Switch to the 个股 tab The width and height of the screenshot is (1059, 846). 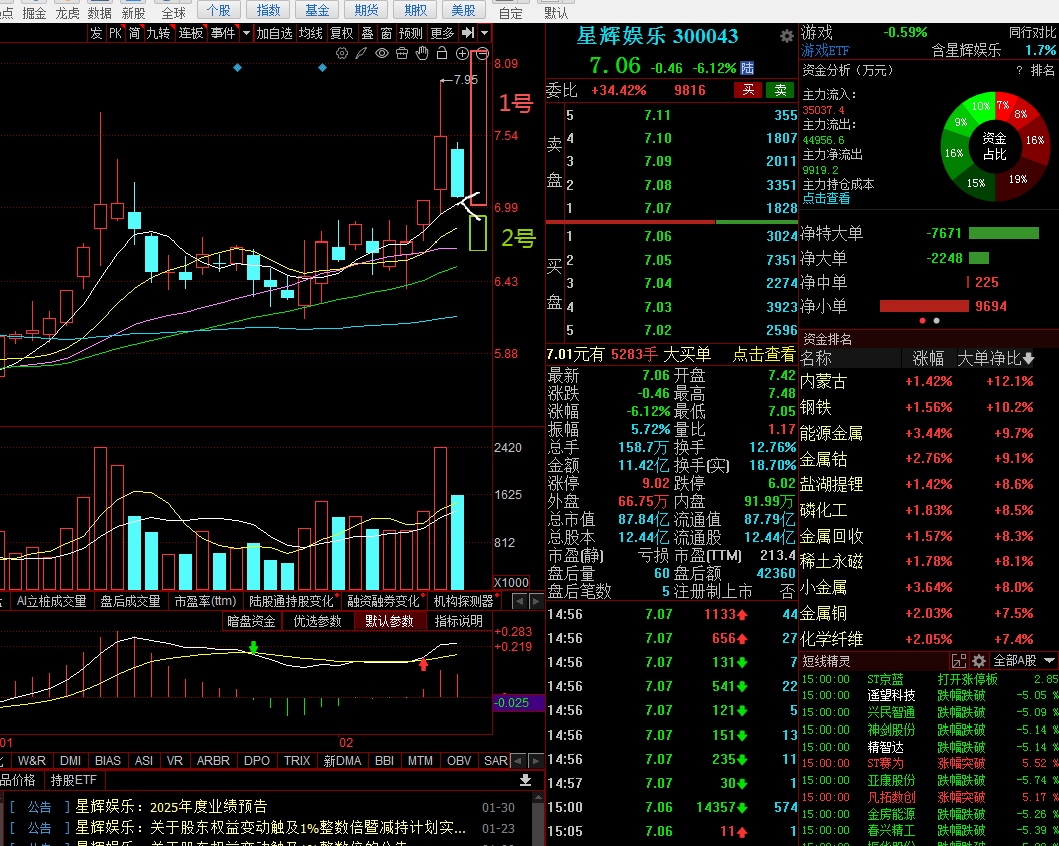219,10
